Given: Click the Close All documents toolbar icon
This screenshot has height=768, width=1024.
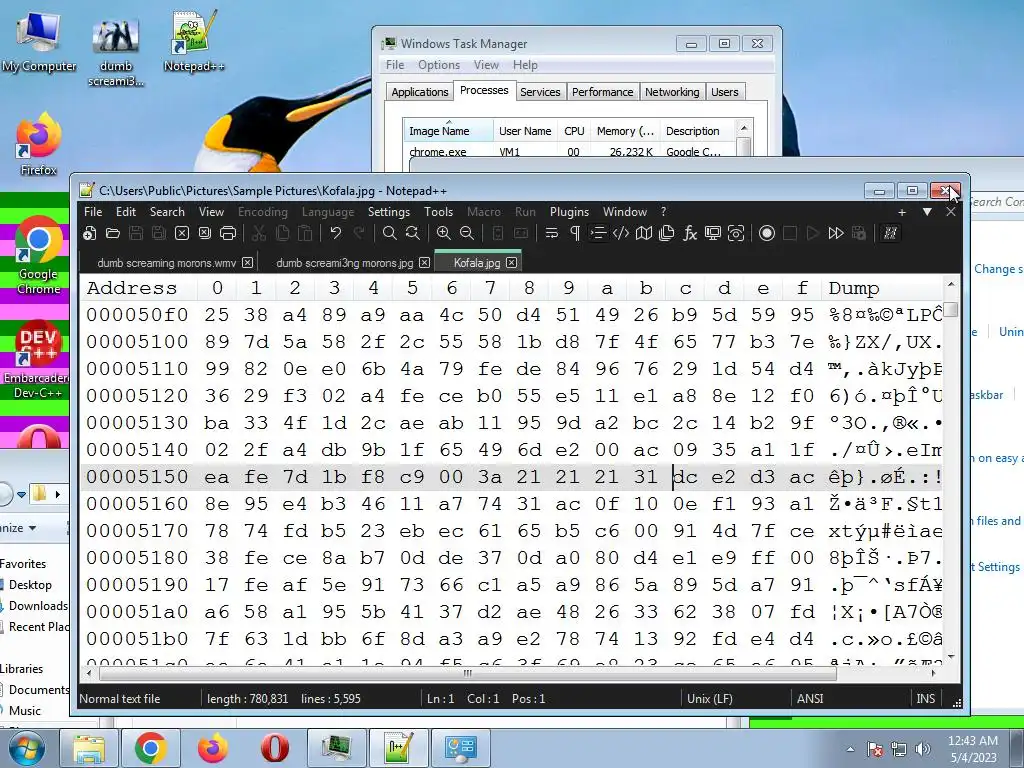Looking at the screenshot, I should tap(205, 233).
